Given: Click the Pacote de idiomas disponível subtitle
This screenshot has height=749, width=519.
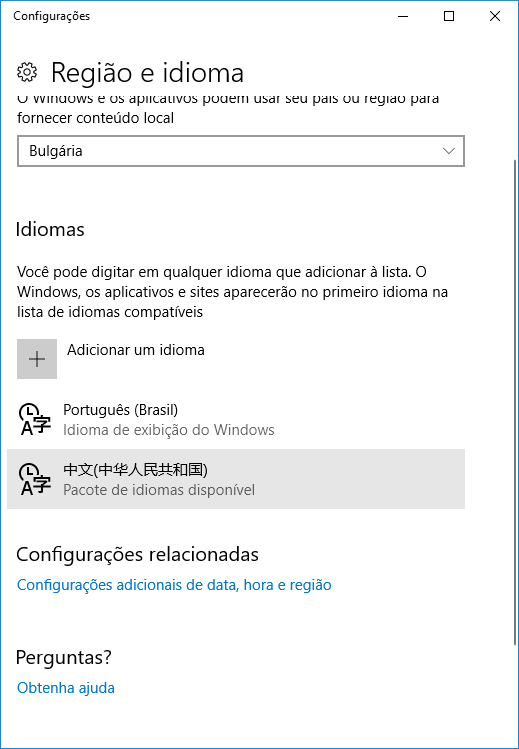Looking at the screenshot, I should point(159,490).
